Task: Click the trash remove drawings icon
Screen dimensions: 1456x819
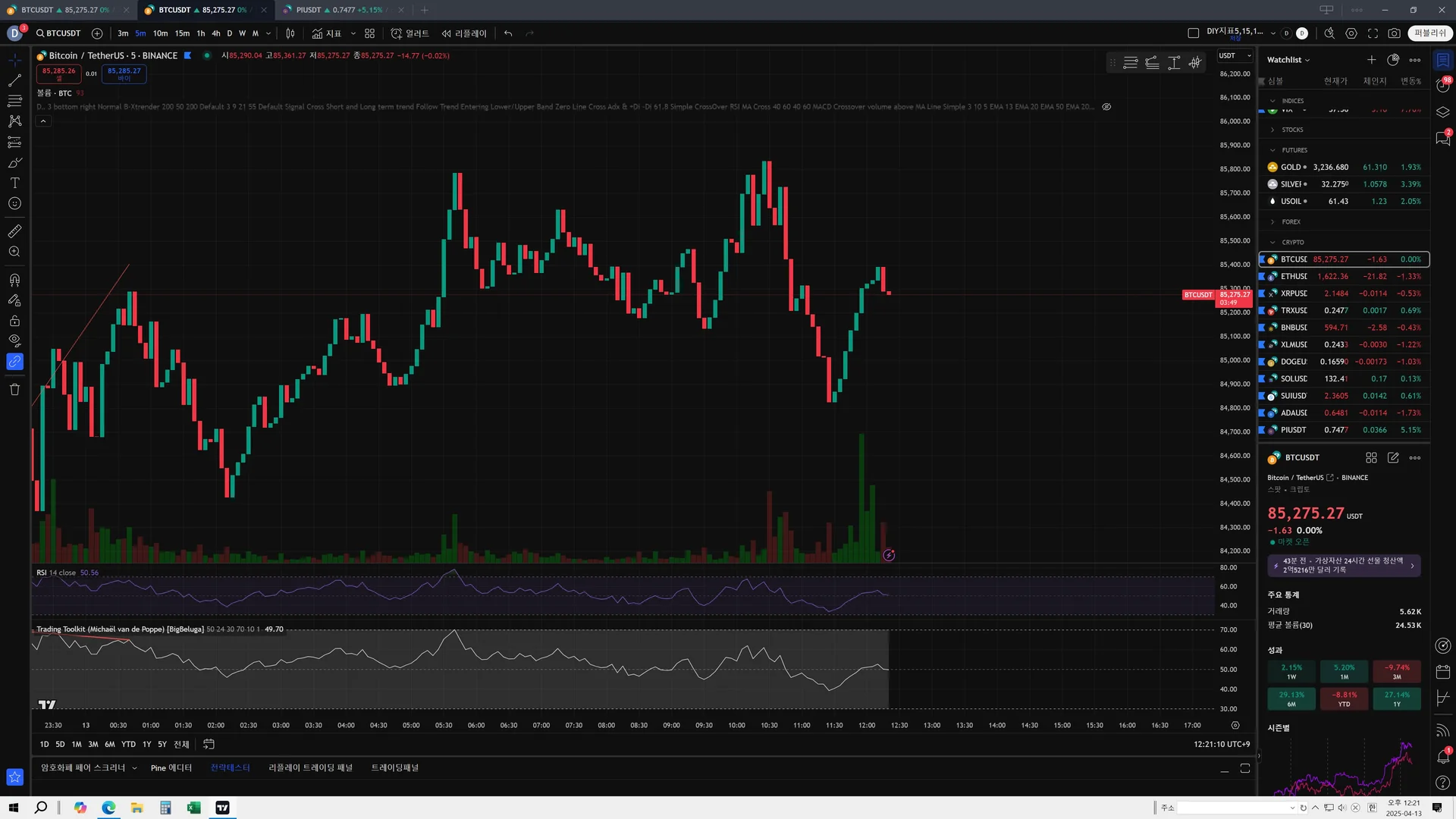Action: (x=14, y=390)
